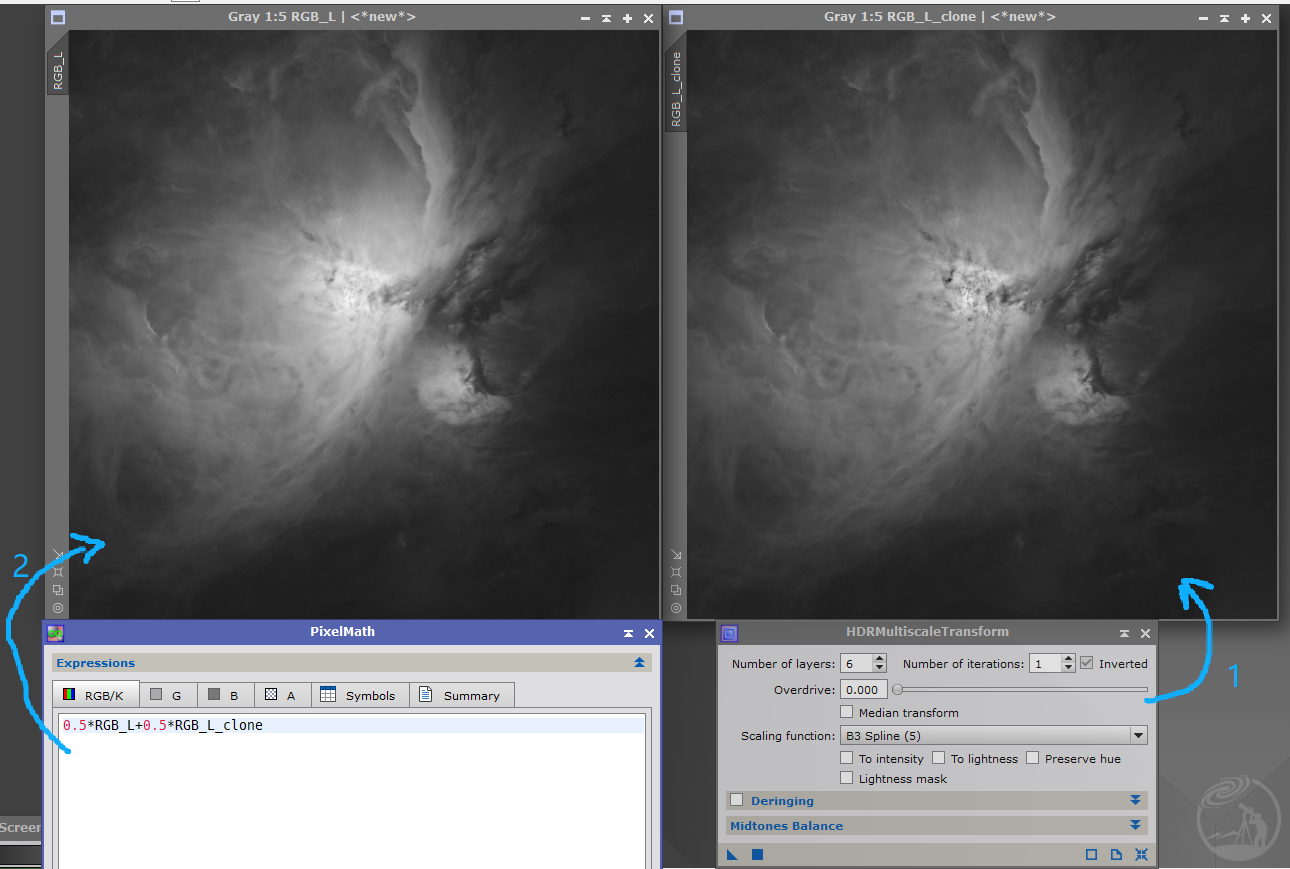Expand the Deringing section
The height and width of the screenshot is (869, 1290).
tap(1135, 801)
